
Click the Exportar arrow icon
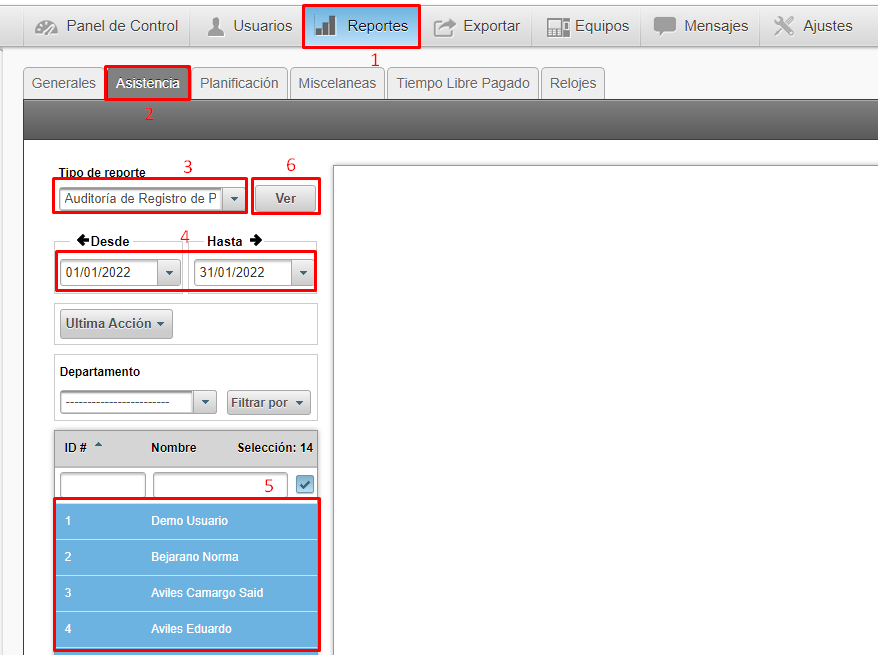(x=445, y=27)
